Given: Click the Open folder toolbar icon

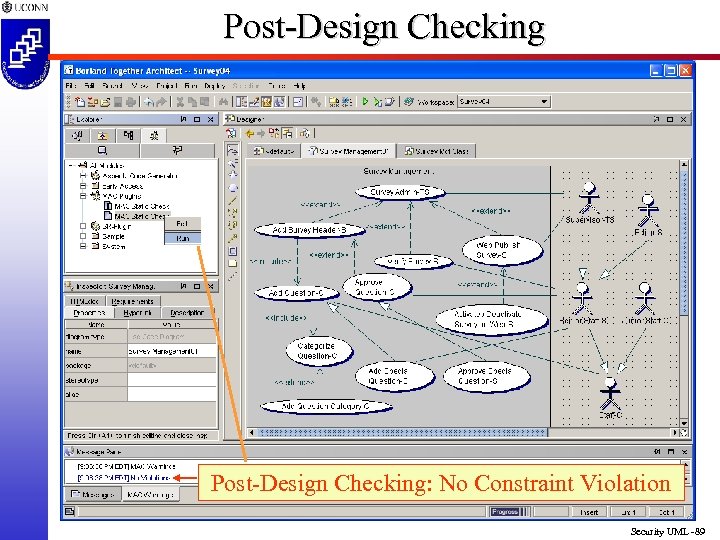Looking at the screenshot, I should [x=105, y=102].
